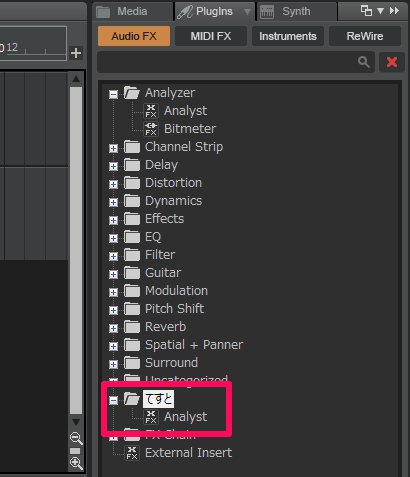Collapse the Analyzer folder
Viewport: 410px width, 477px height.
pos(113,94)
